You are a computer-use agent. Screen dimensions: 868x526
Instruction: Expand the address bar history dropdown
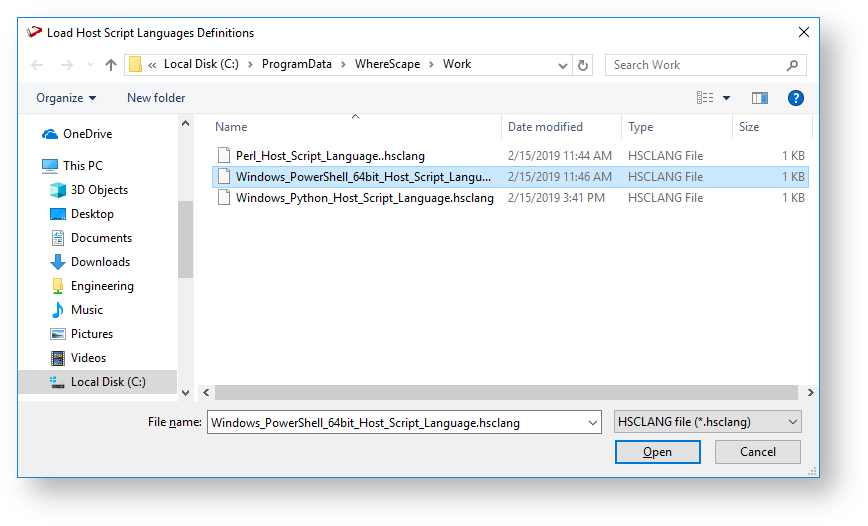tap(562, 65)
